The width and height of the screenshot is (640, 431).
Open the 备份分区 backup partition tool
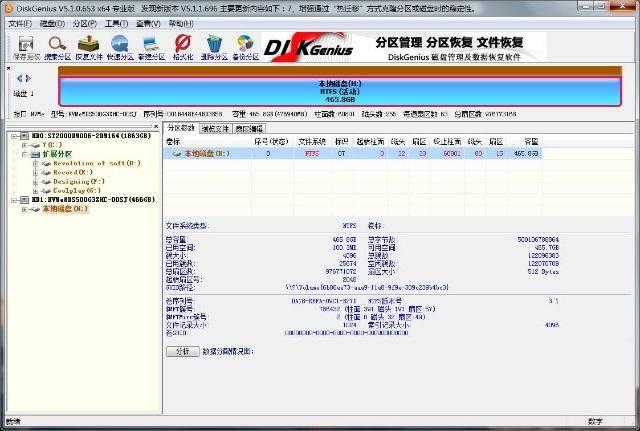pos(245,44)
